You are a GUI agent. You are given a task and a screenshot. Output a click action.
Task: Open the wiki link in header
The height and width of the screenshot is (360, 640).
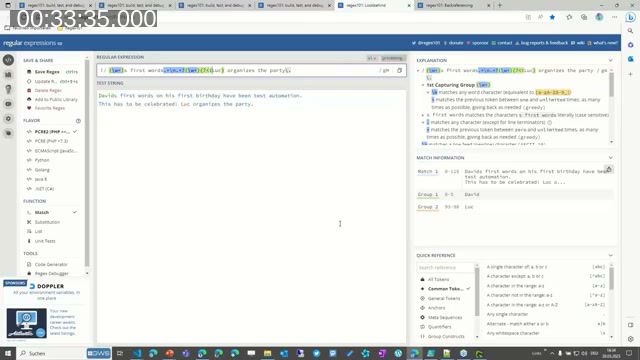point(578,43)
